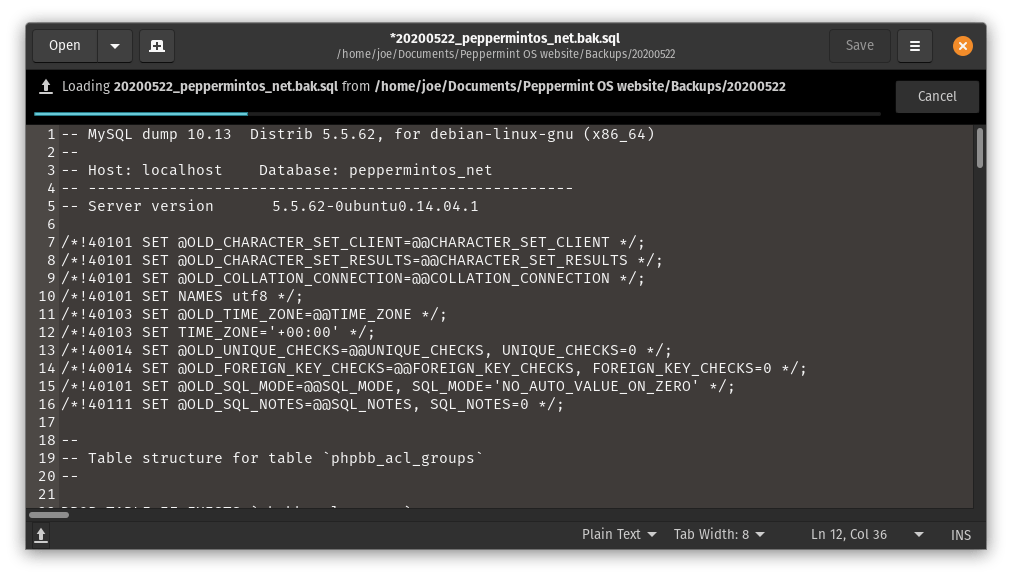Open the hamburger menu
This screenshot has height=578, width=1012.
[915, 46]
